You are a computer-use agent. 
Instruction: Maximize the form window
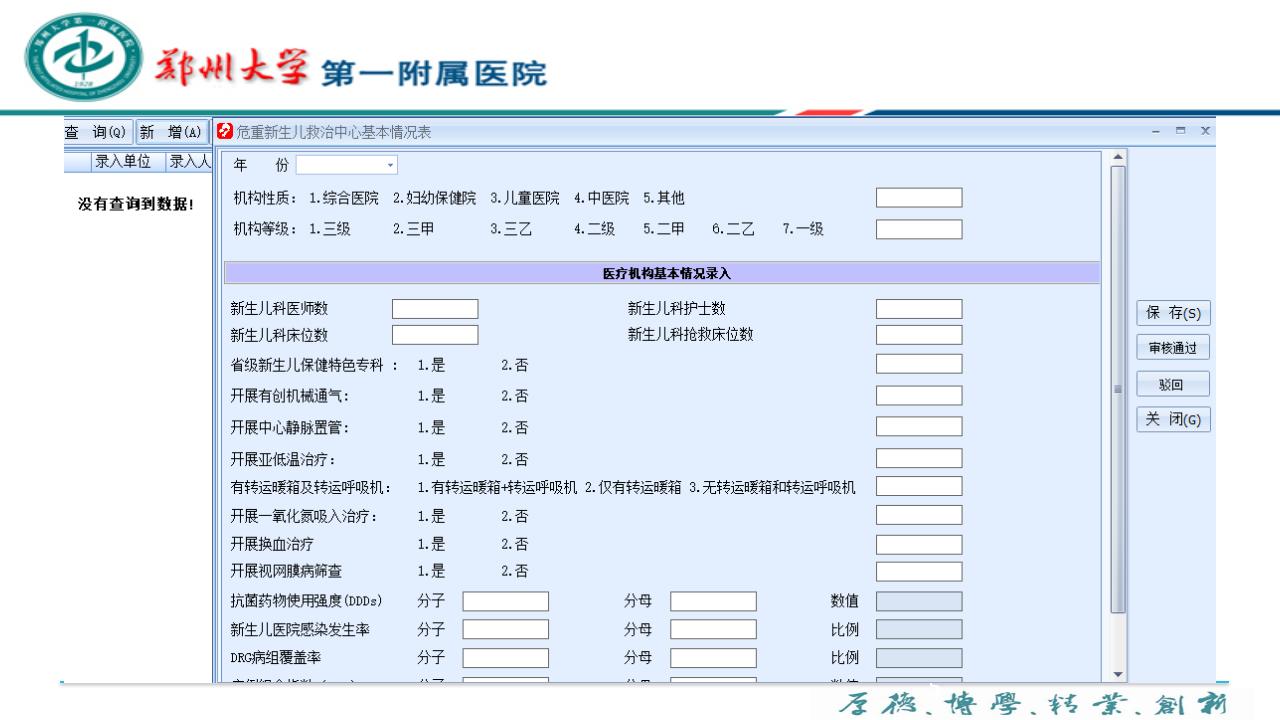[x=1180, y=131]
